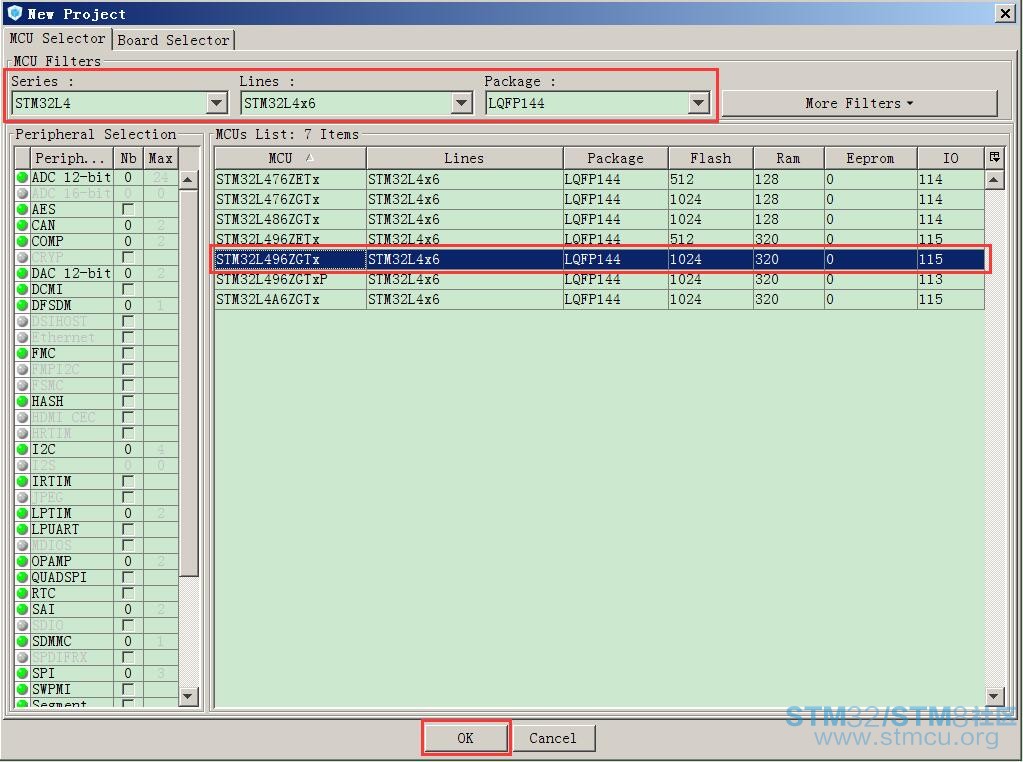Select the STM32L496ZGTxP row
This screenshot has height=762, width=1023.
599,279
